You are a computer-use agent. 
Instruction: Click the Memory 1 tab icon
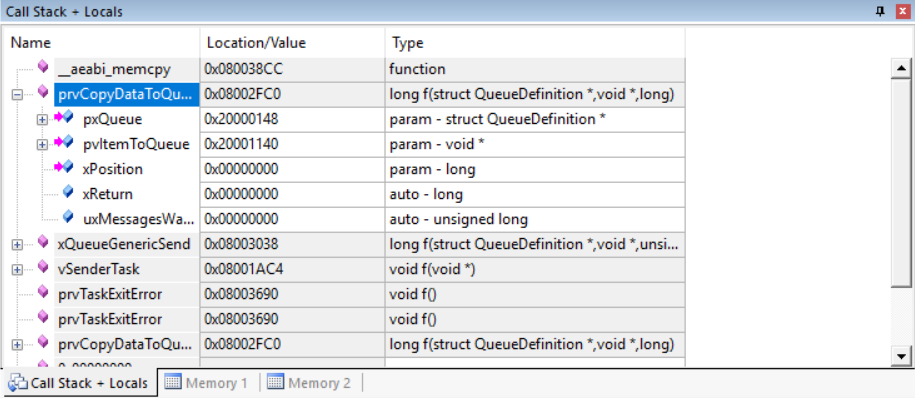click(x=172, y=383)
